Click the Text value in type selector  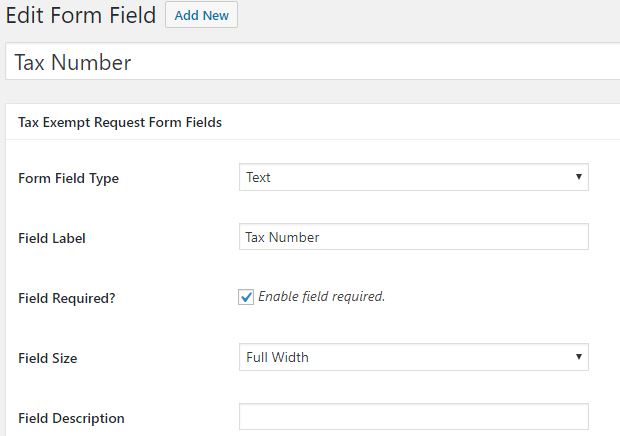pos(258,177)
